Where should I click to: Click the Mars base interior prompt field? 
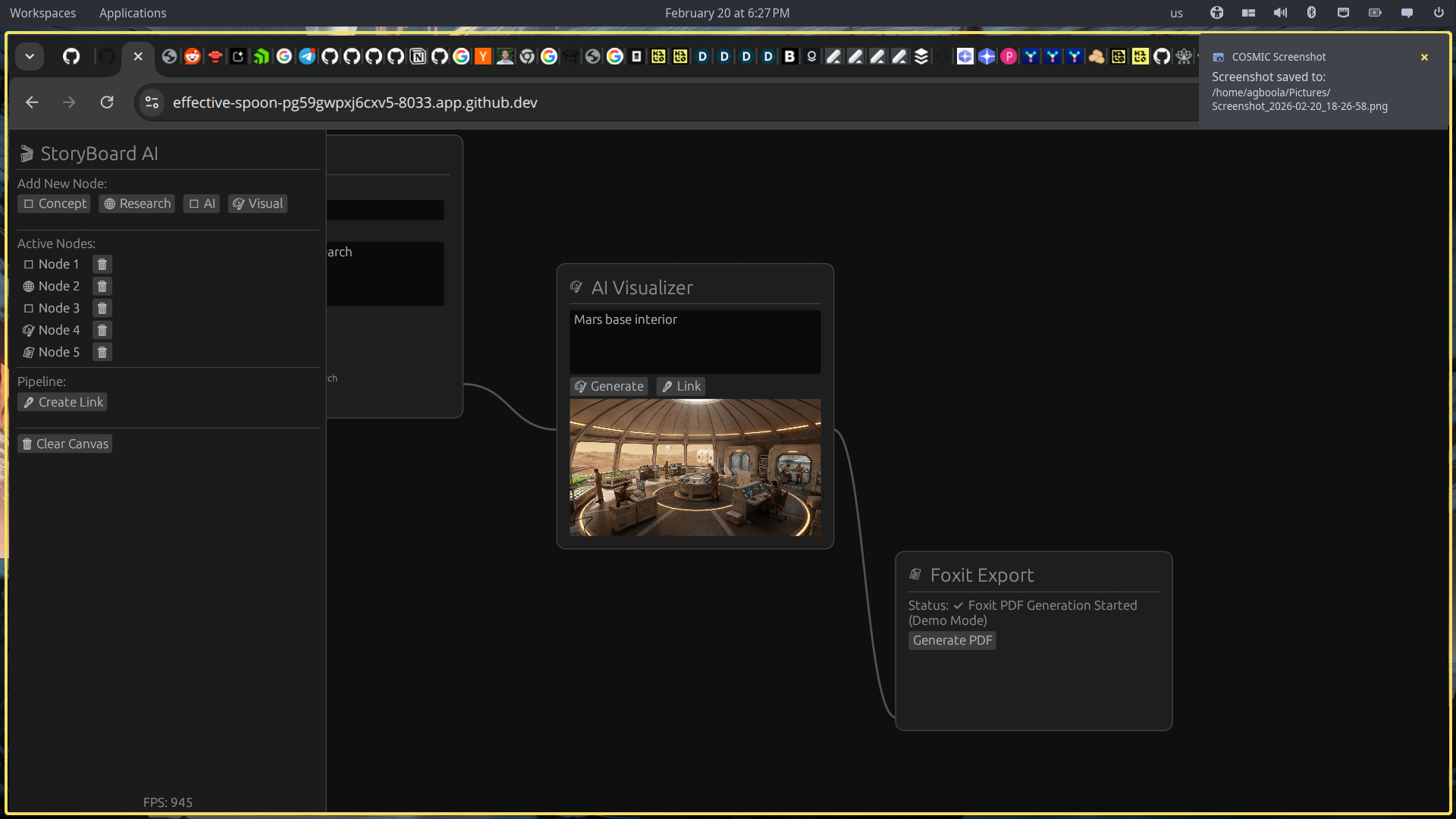coord(694,340)
